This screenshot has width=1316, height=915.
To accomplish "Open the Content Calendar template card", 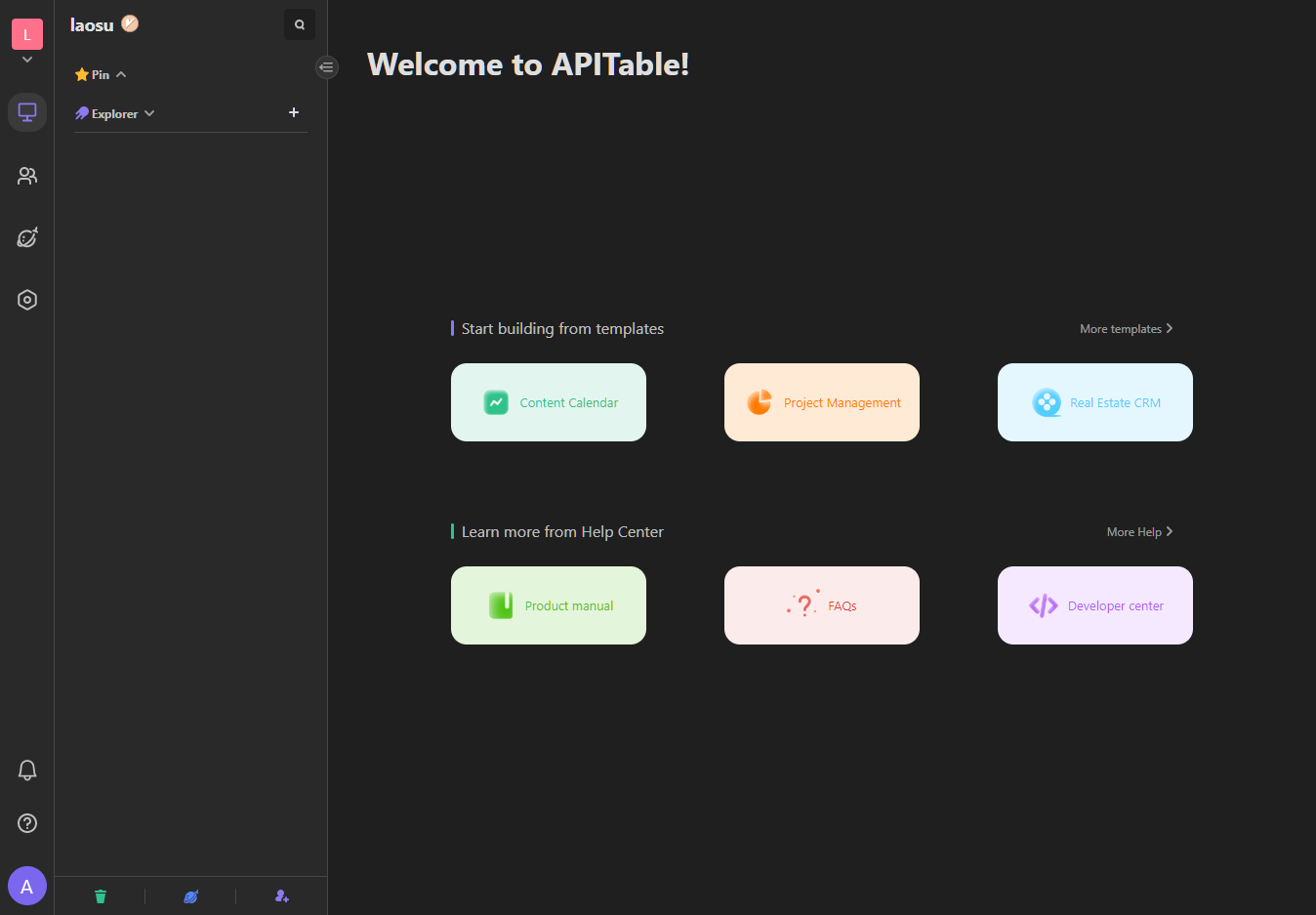I will (x=549, y=402).
